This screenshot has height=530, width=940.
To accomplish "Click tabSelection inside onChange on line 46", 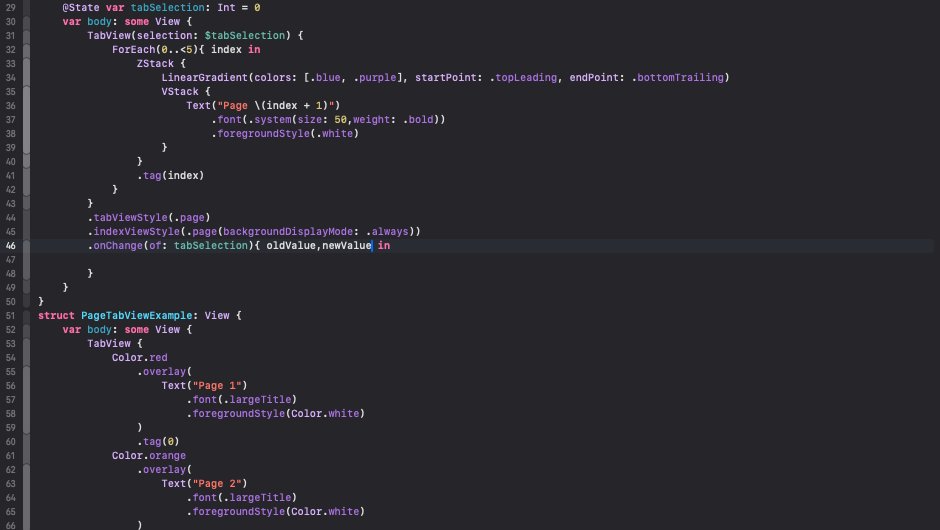I will [210, 246].
